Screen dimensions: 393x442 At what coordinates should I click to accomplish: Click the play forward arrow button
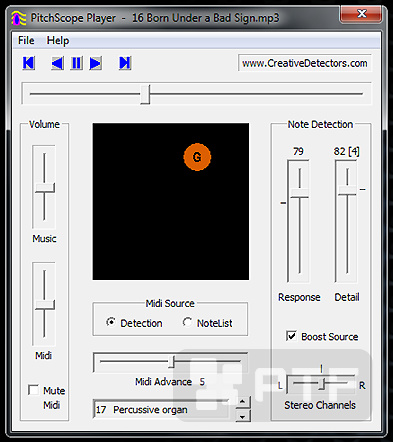(x=96, y=63)
